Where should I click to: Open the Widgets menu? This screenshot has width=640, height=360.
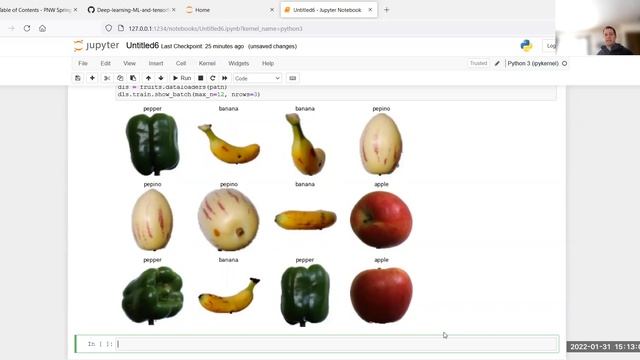point(238,63)
